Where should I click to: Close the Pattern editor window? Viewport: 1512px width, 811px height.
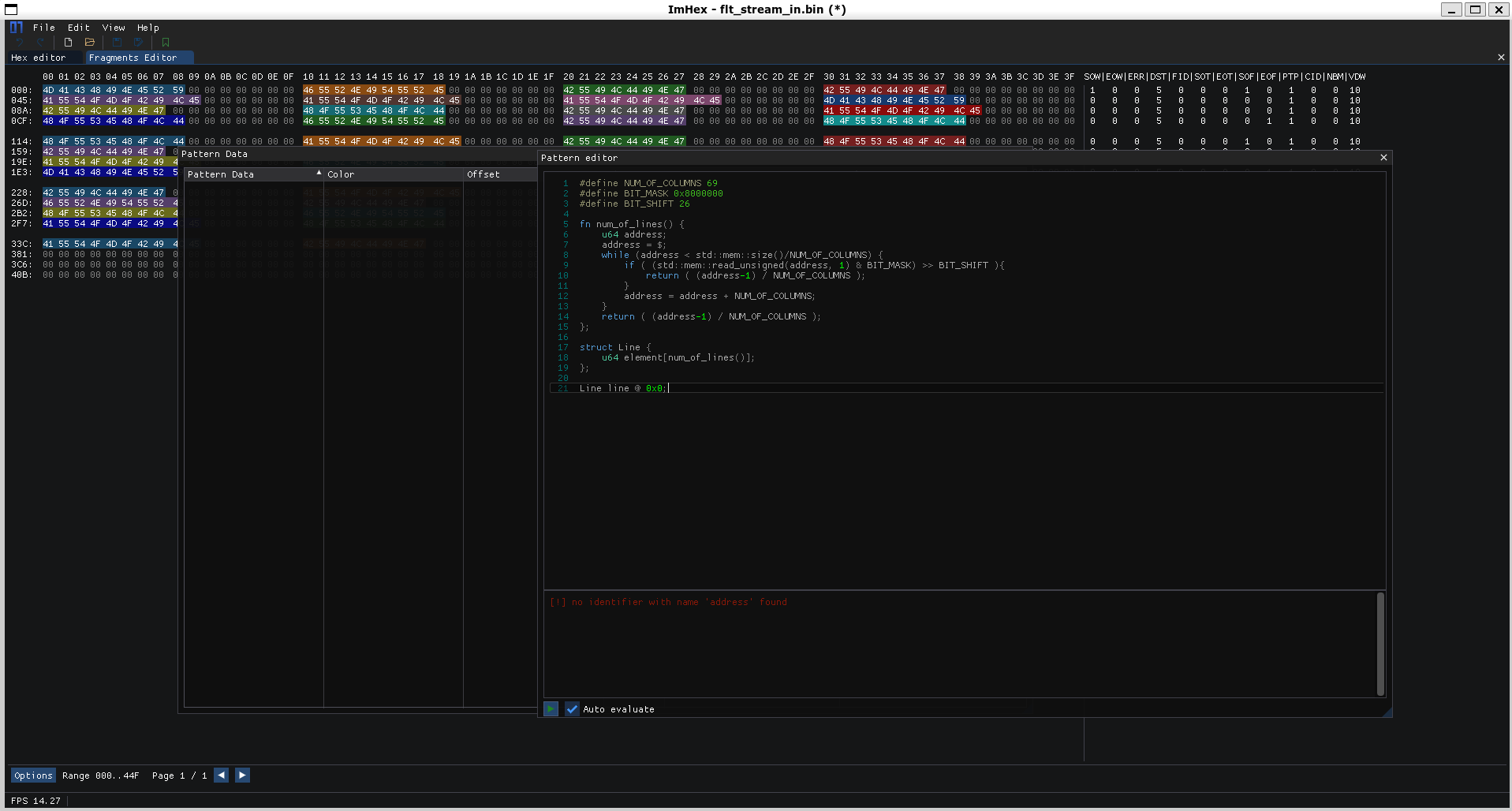[x=1383, y=158]
